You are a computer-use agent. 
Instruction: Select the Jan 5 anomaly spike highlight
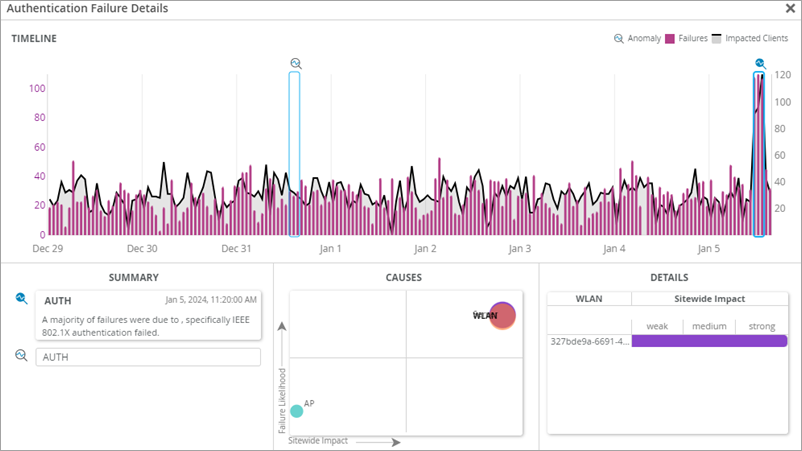click(760, 155)
